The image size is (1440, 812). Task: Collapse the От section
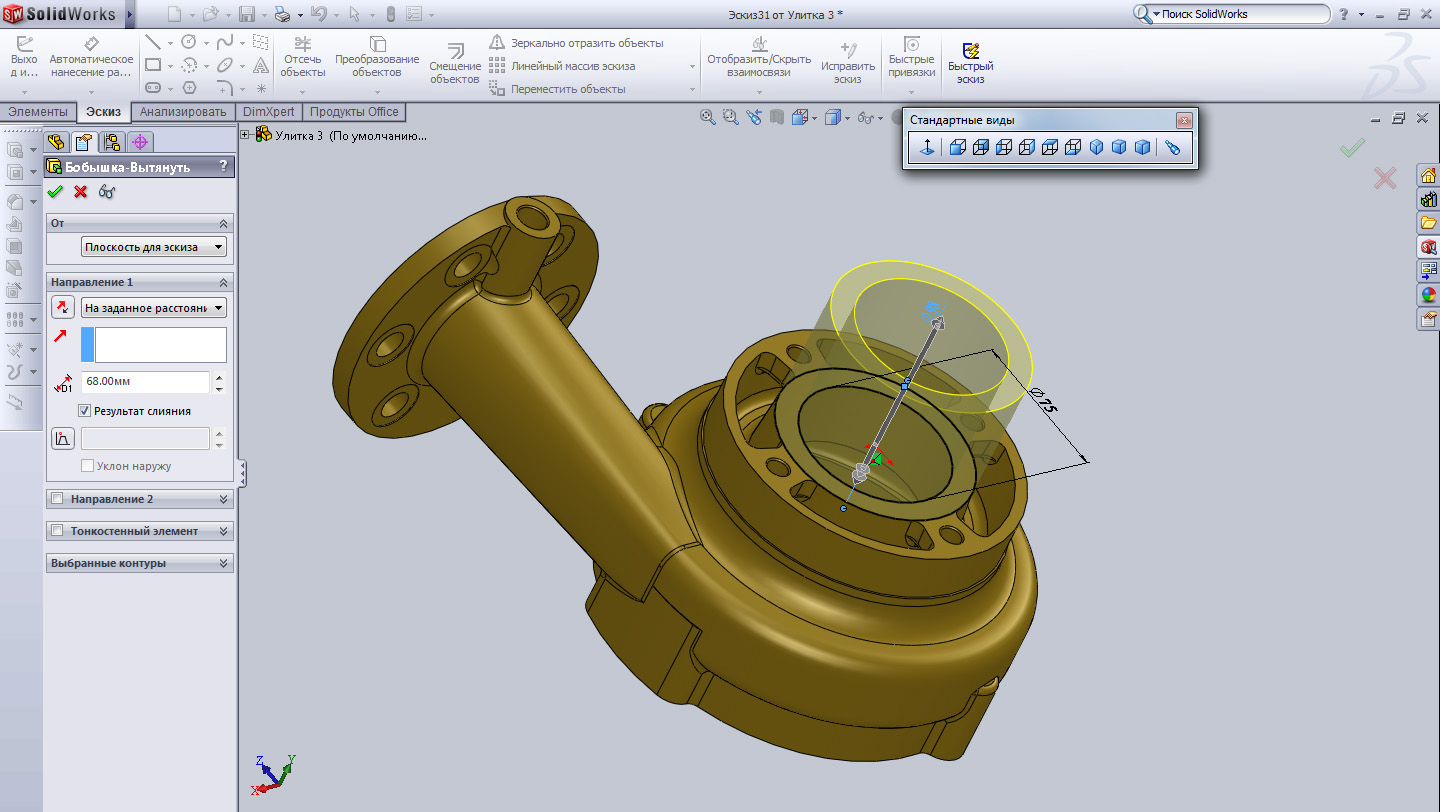click(224, 223)
